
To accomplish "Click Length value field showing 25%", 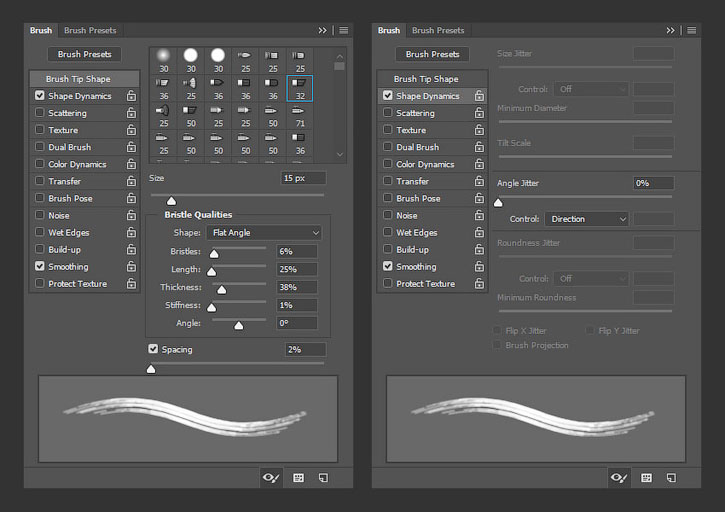I will 297,269.
